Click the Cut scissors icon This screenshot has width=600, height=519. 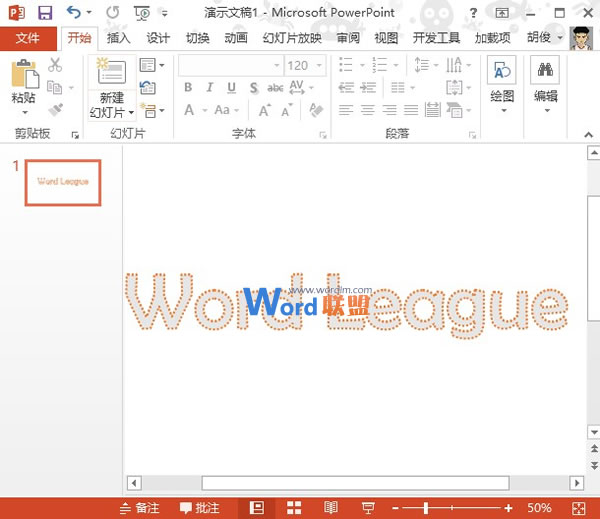click(55, 65)
